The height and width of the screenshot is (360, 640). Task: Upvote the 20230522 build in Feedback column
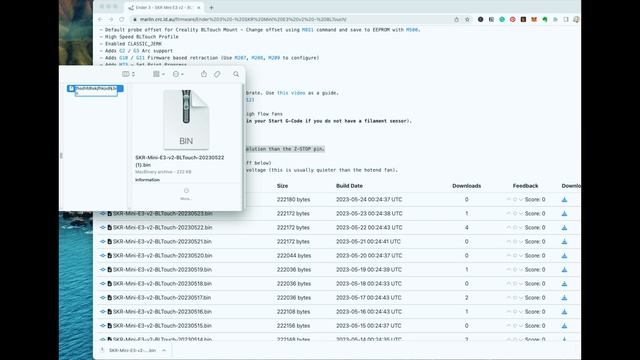509,228
